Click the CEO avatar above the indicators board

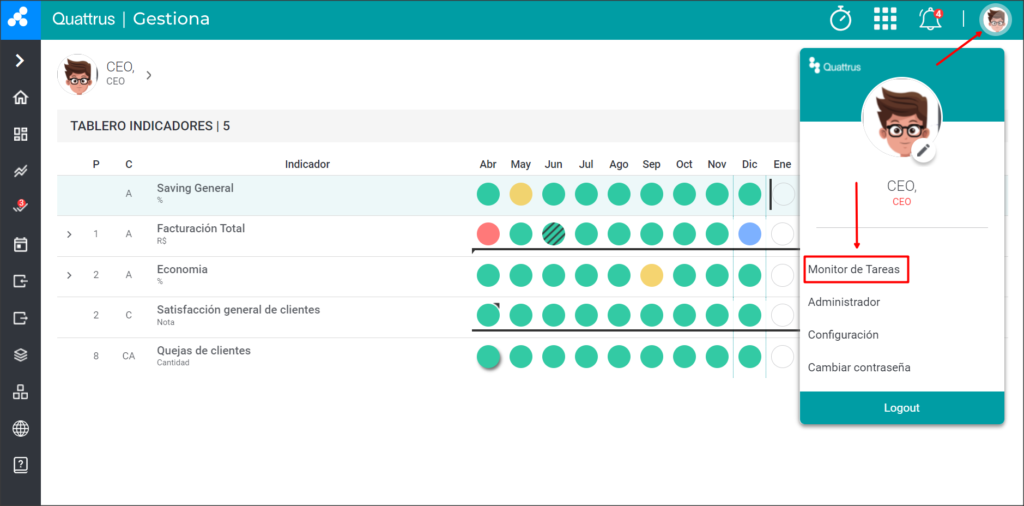tap(78, 74)
